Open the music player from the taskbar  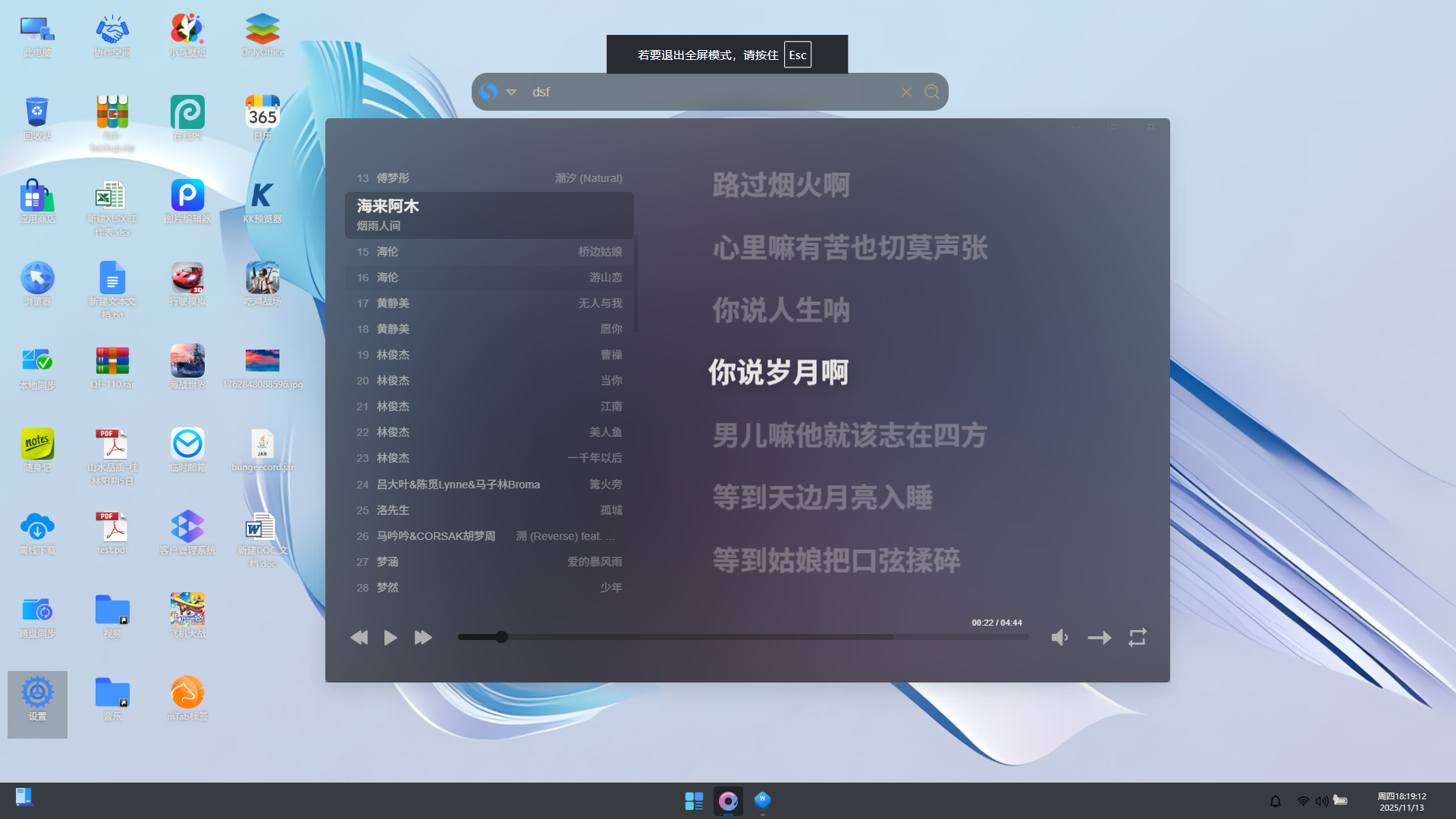tap(728, 800)
